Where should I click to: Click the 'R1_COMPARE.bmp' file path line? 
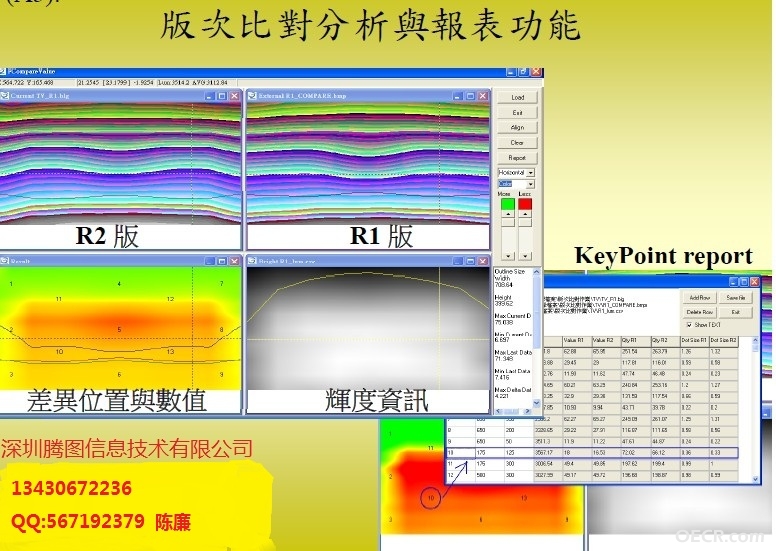point(596,305)
